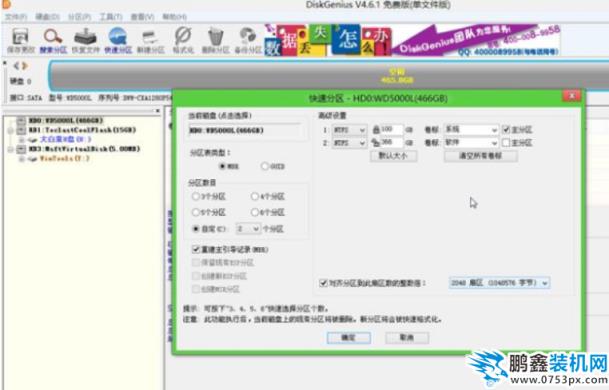Enable primary partition checkbox for partition 2
This screenshot has height=390, width=609.
(x=506, y=143)
